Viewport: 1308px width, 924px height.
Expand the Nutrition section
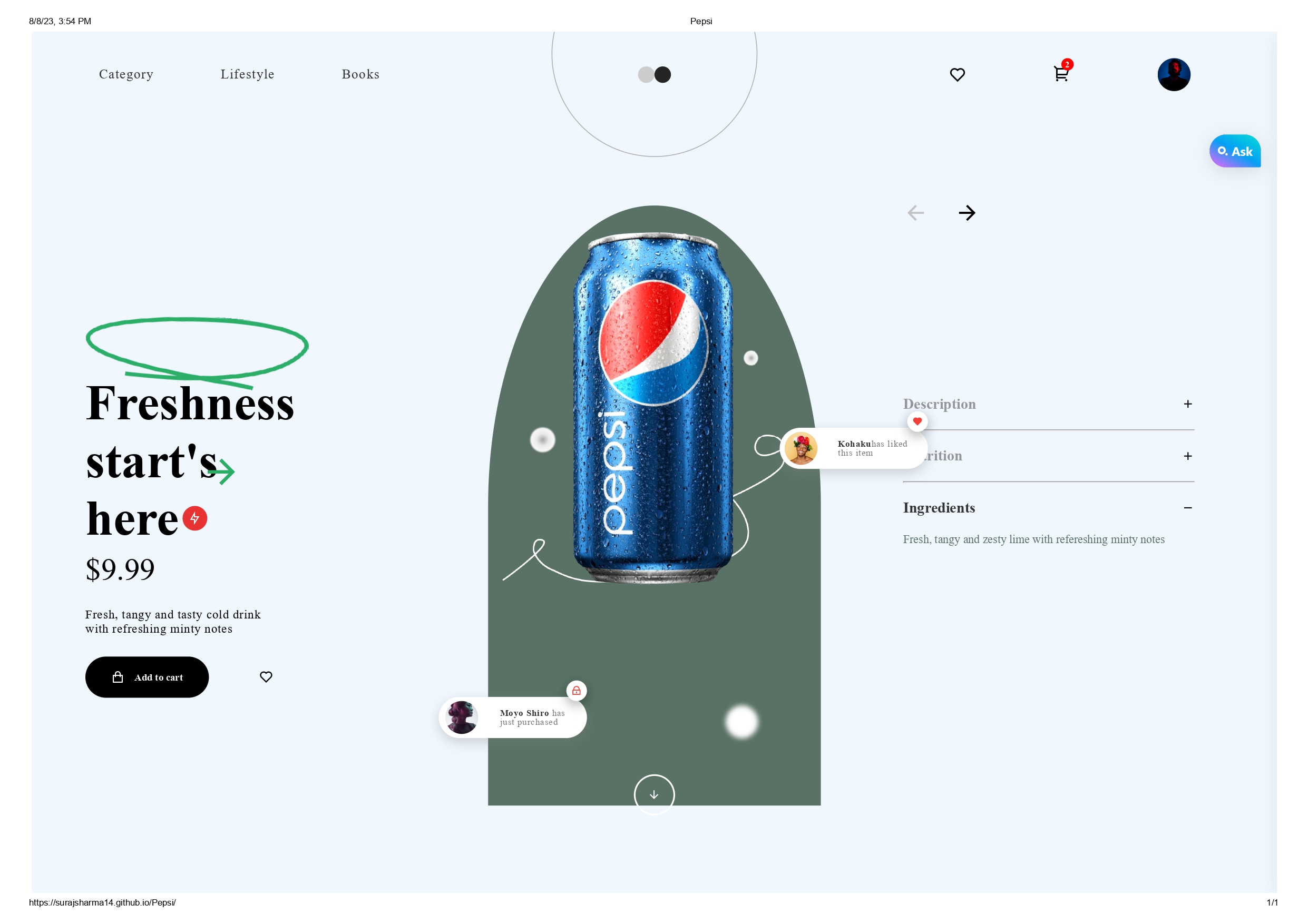1188,456
